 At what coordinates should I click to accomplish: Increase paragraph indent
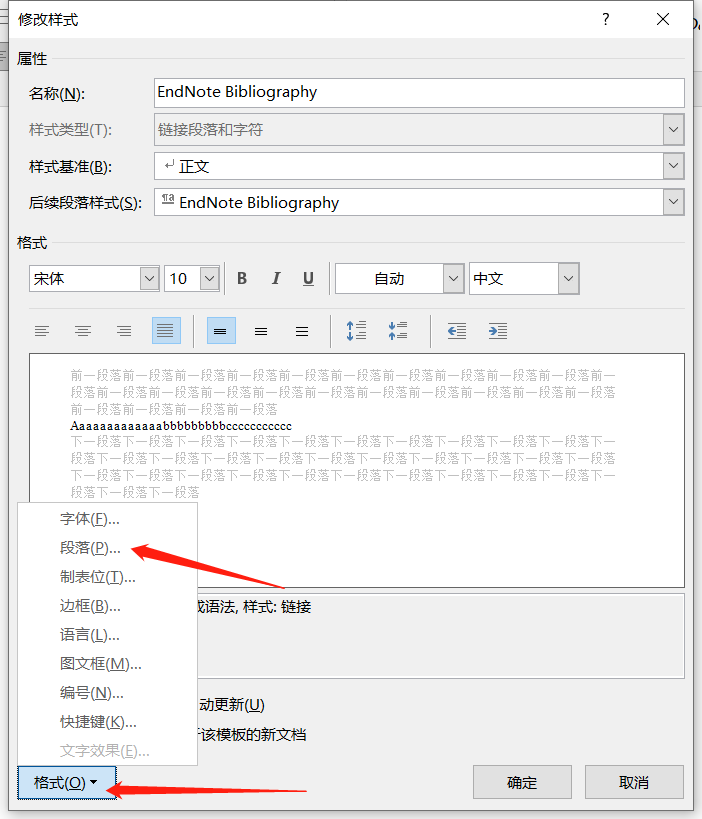[497, 331]
